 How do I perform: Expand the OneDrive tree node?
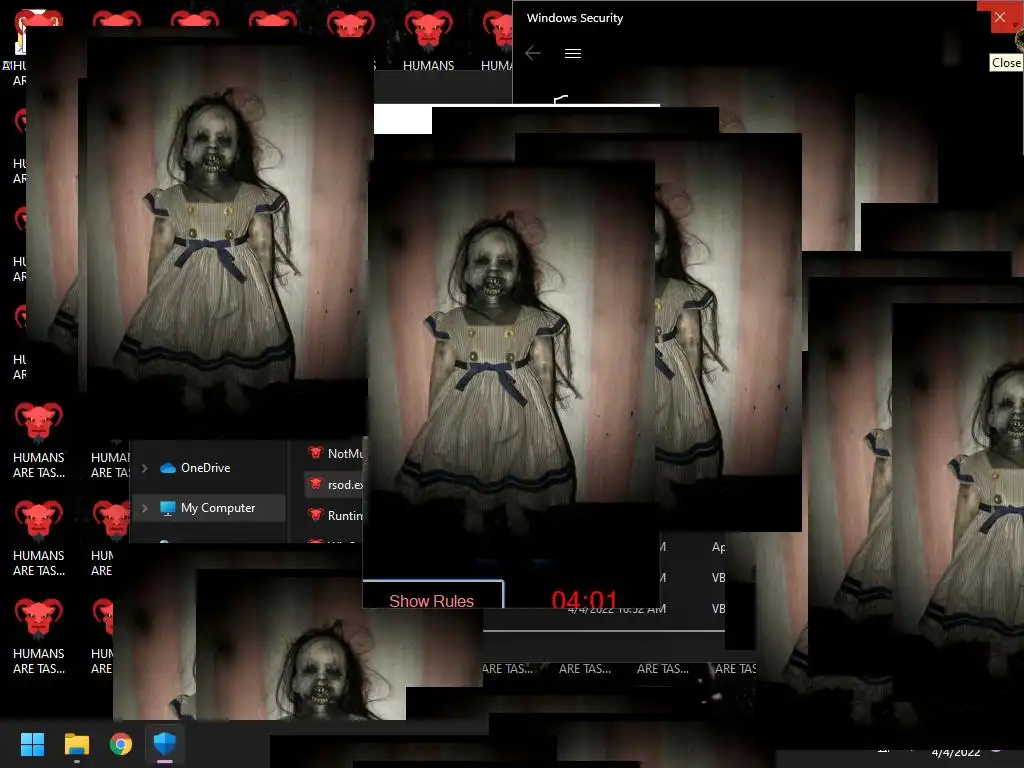[x=145, y=468]
